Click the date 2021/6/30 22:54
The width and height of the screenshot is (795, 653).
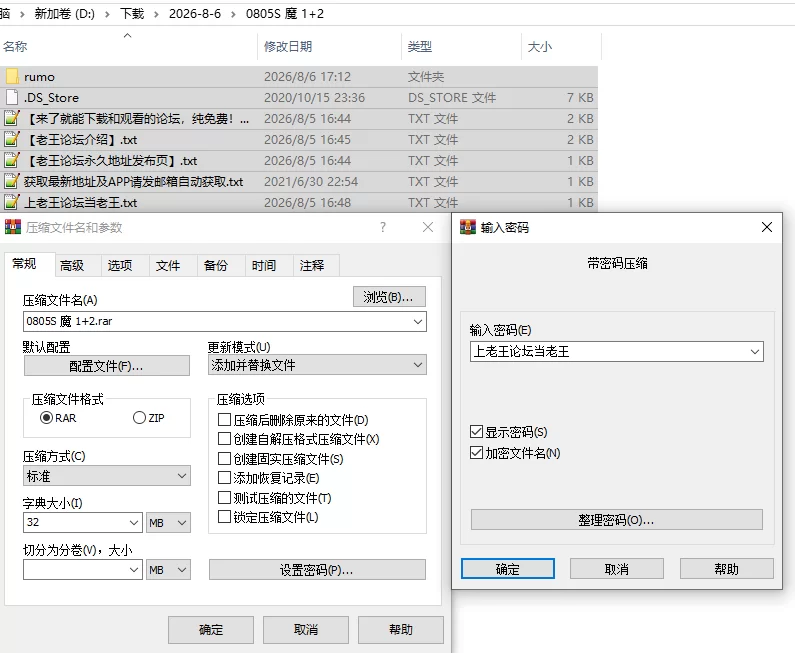[311, 182]
